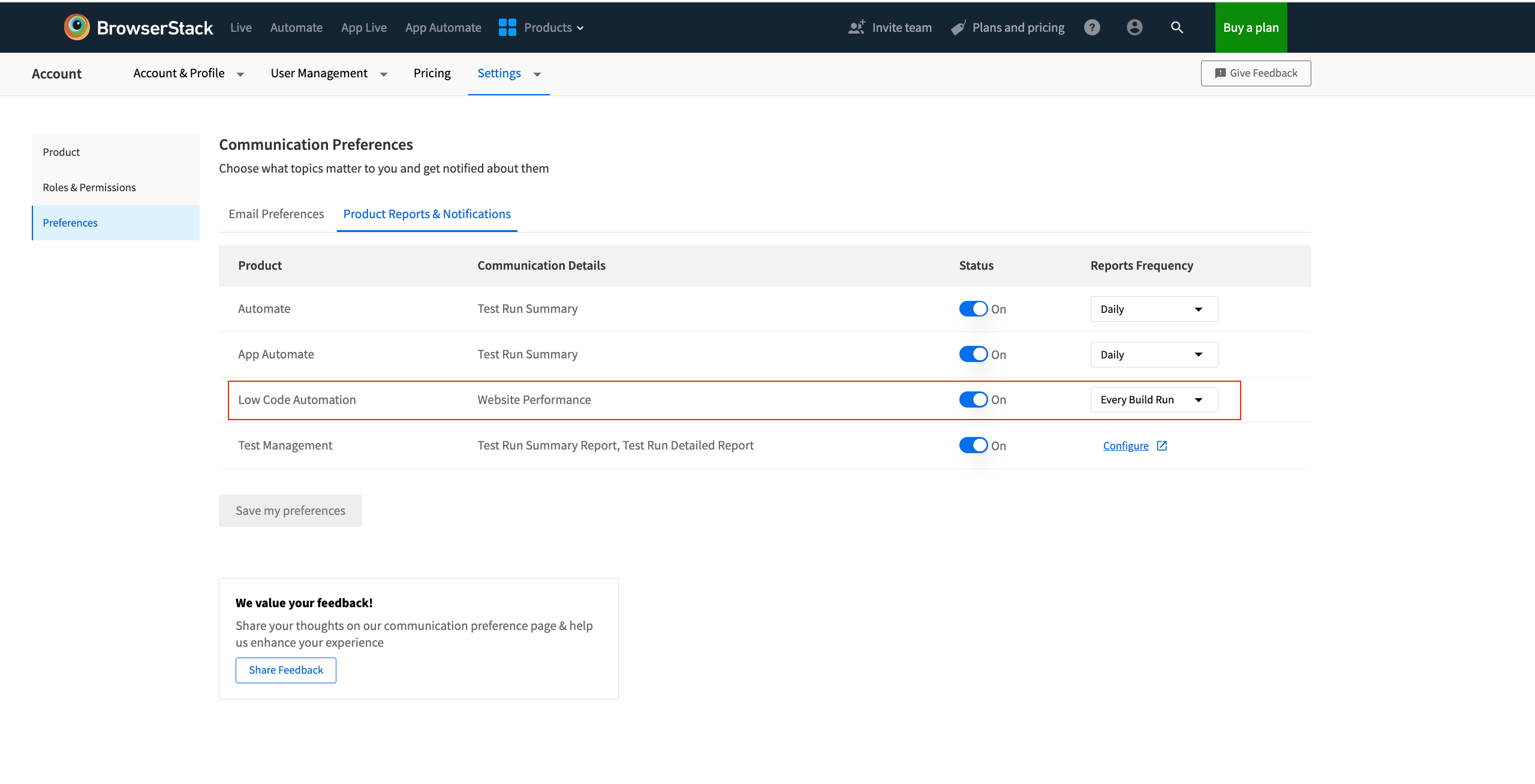Click the Share Feedback button
This screenshot has height=784, width=1535.
(285, 670)
